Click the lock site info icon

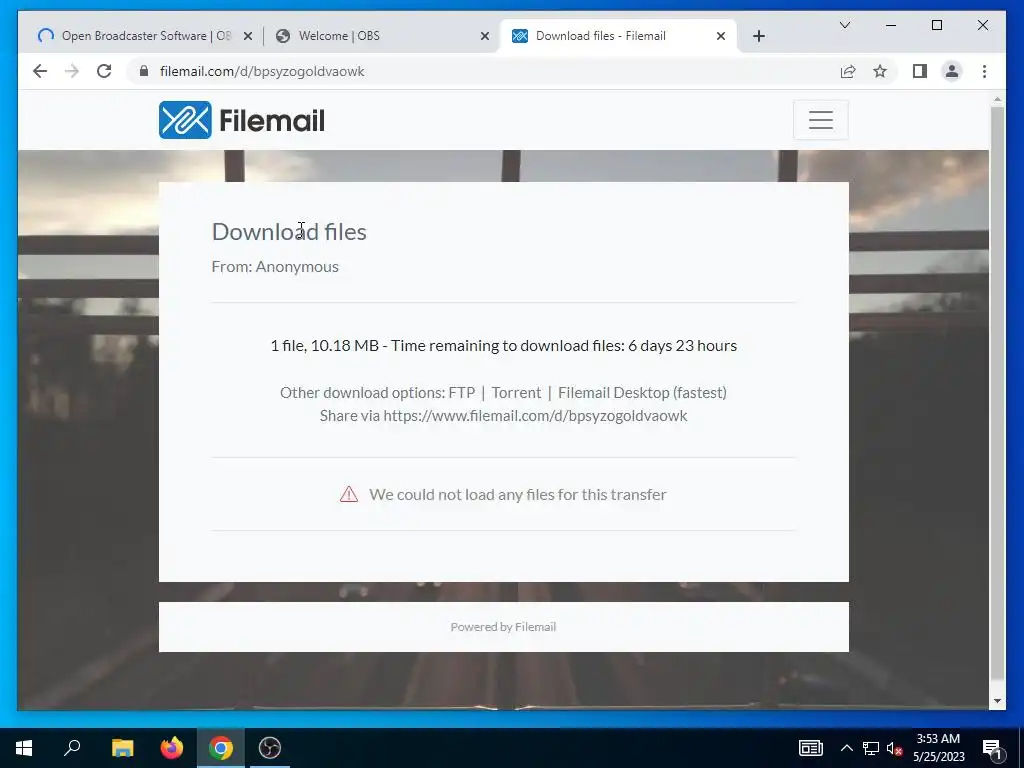point(144,71)
